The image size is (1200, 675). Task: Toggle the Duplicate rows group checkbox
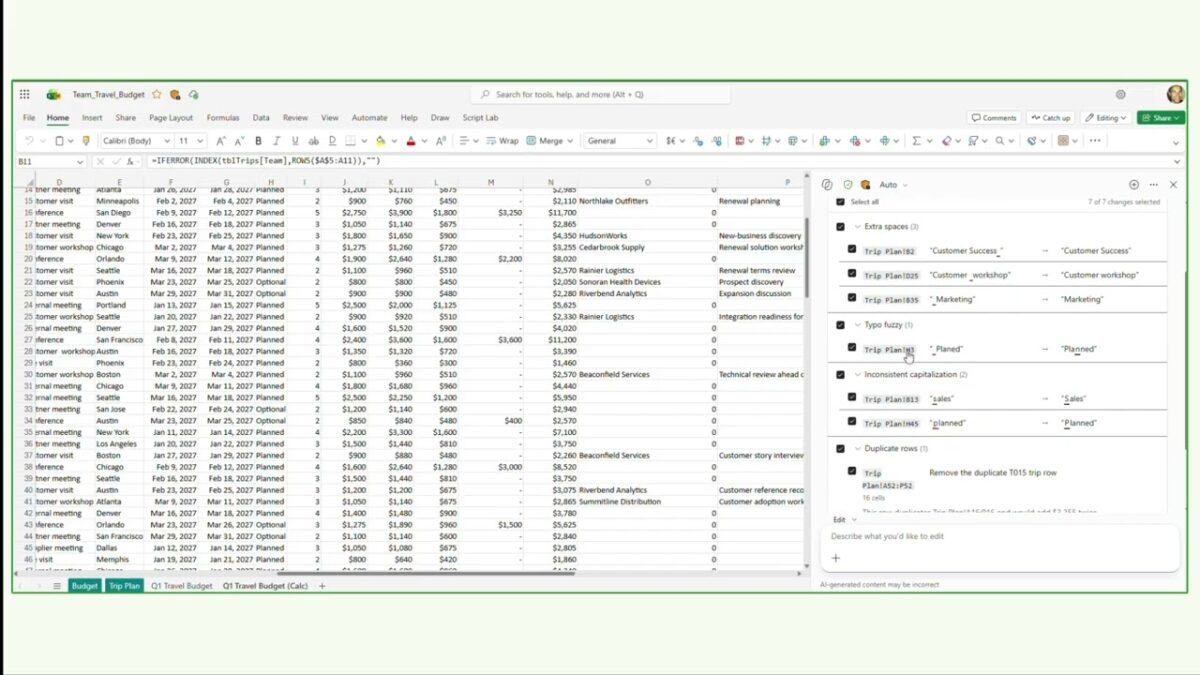[x=840, y=449]
